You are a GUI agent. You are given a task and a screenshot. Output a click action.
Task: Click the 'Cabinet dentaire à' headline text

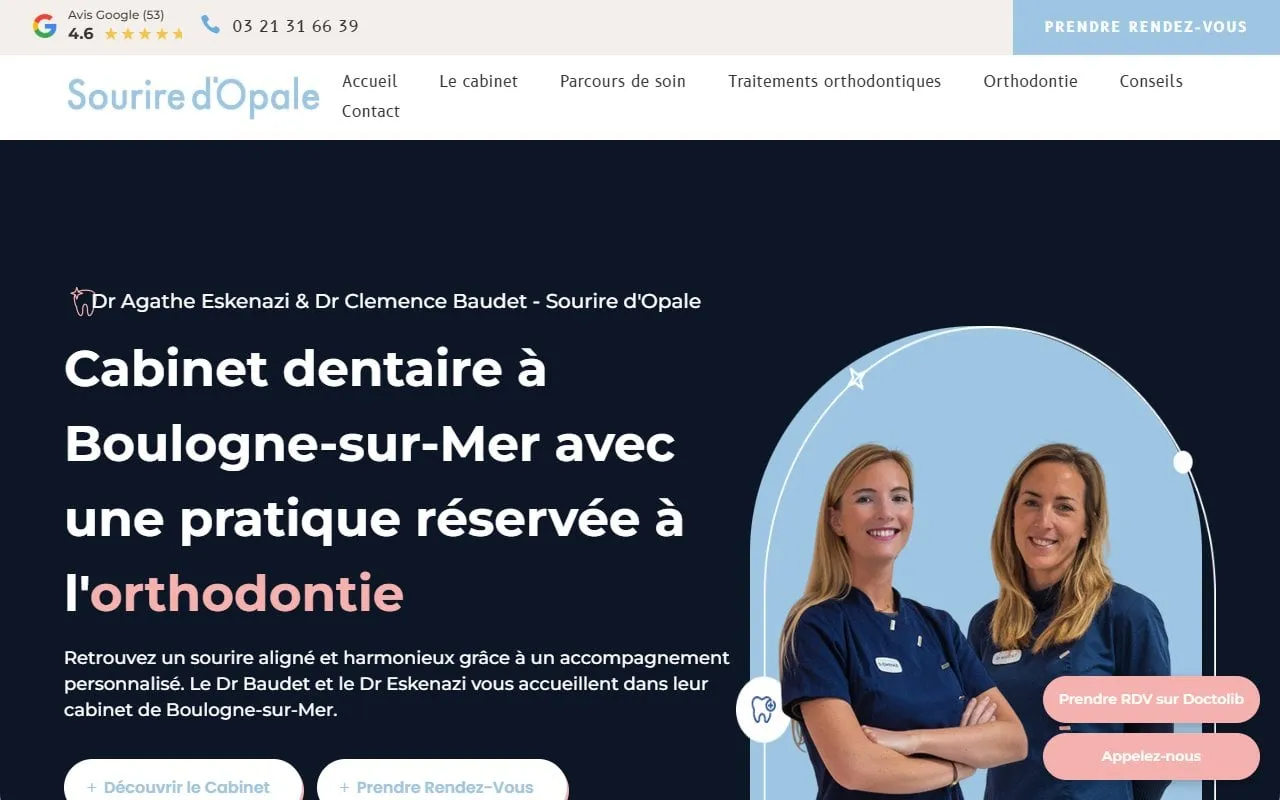305,369
